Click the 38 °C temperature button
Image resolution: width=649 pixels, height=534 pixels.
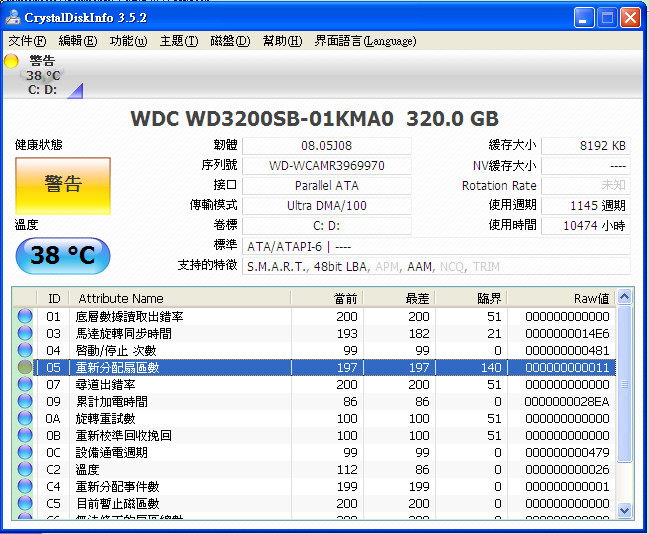63,255
